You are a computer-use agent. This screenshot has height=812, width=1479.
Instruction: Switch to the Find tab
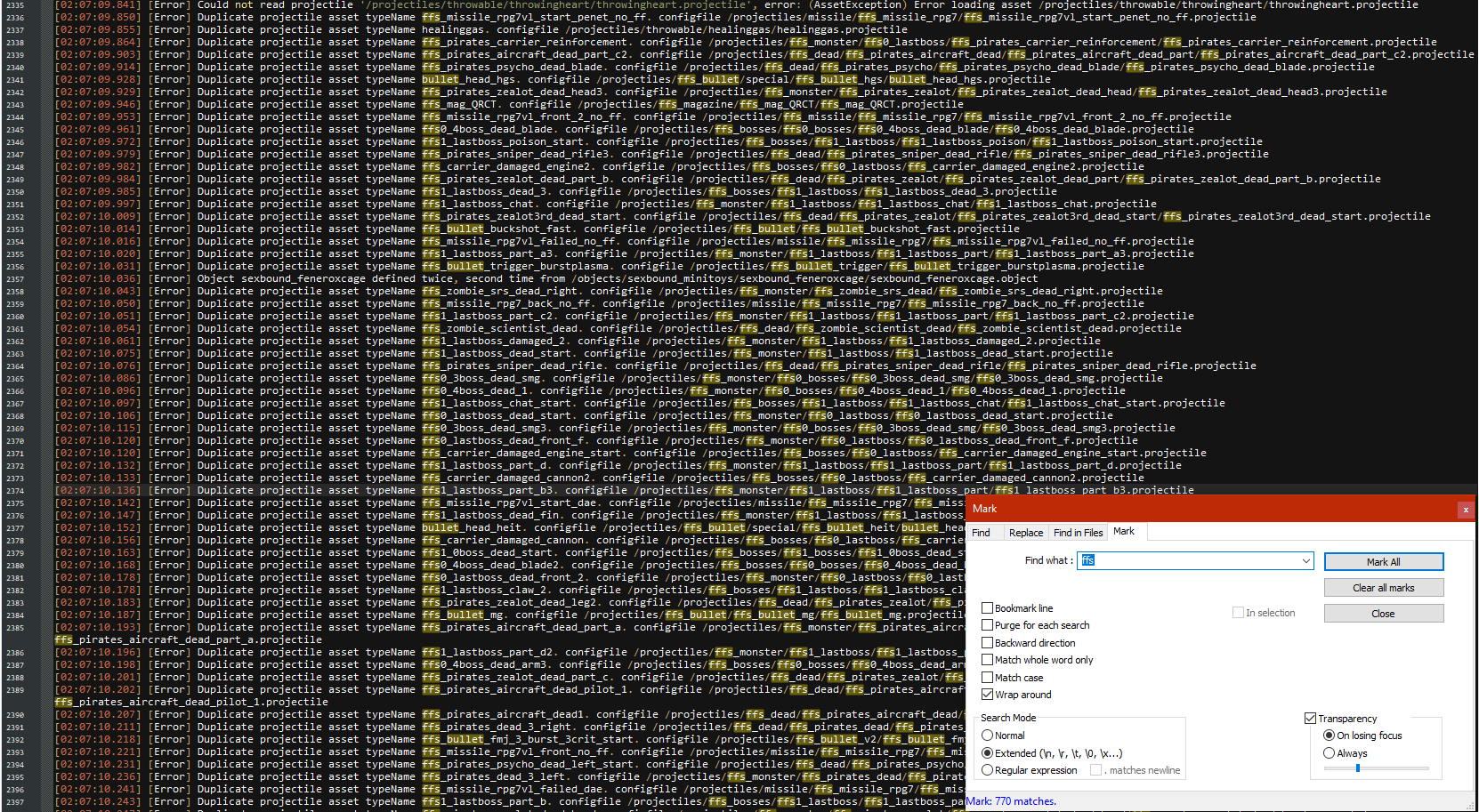click(x=981, y=533)
